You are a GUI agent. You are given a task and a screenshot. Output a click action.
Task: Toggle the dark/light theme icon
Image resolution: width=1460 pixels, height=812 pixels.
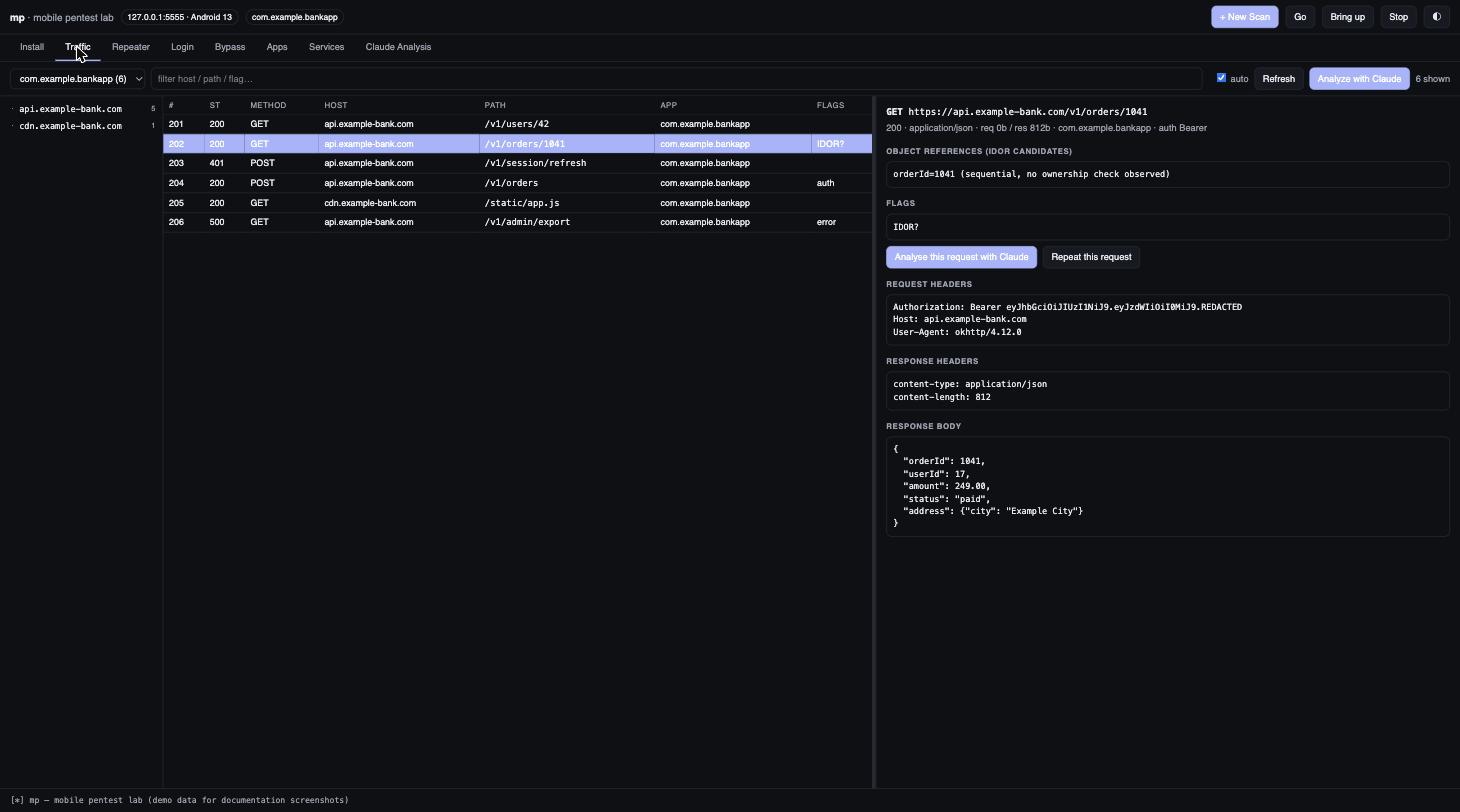pos(1436,17)
